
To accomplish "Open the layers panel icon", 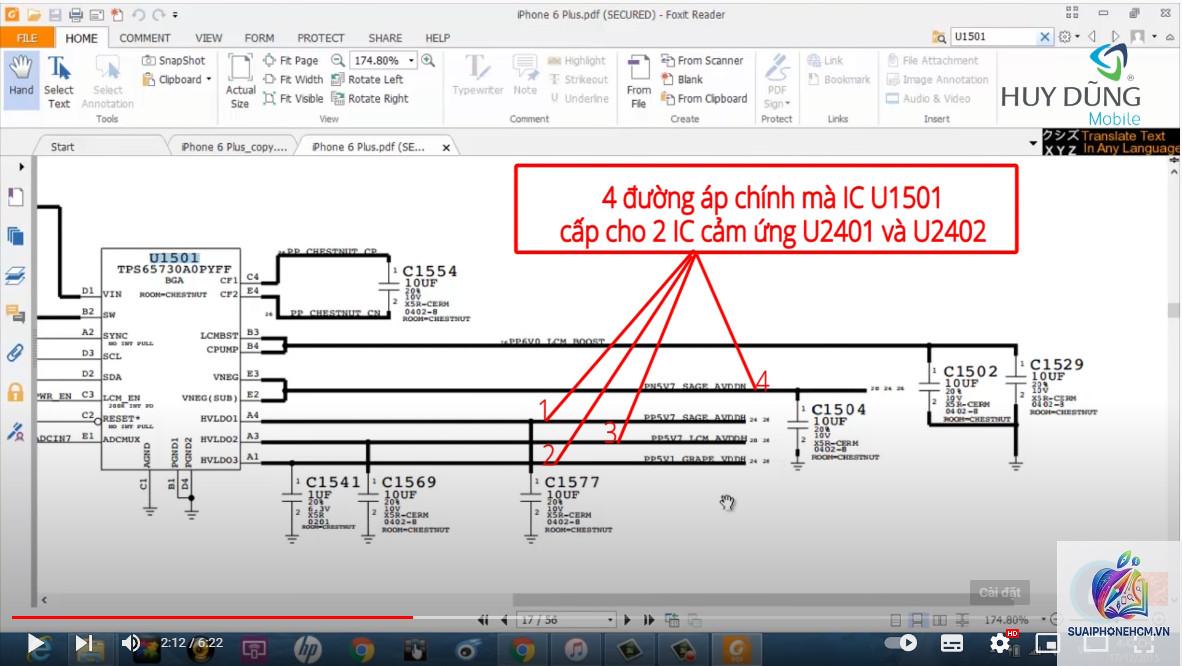I will 16,275.
